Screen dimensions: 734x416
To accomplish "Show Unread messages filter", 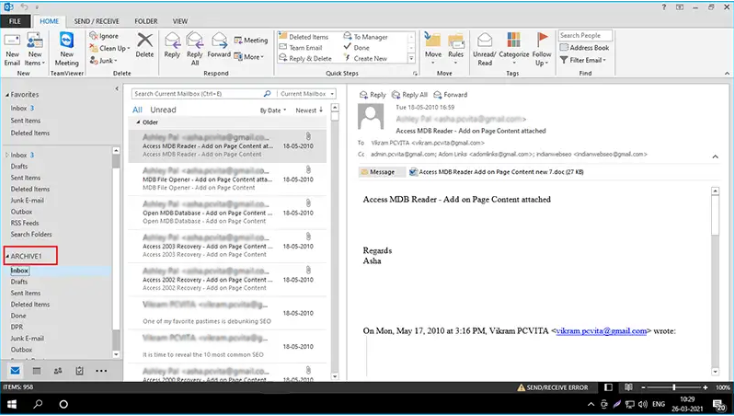I will (163, 110).
